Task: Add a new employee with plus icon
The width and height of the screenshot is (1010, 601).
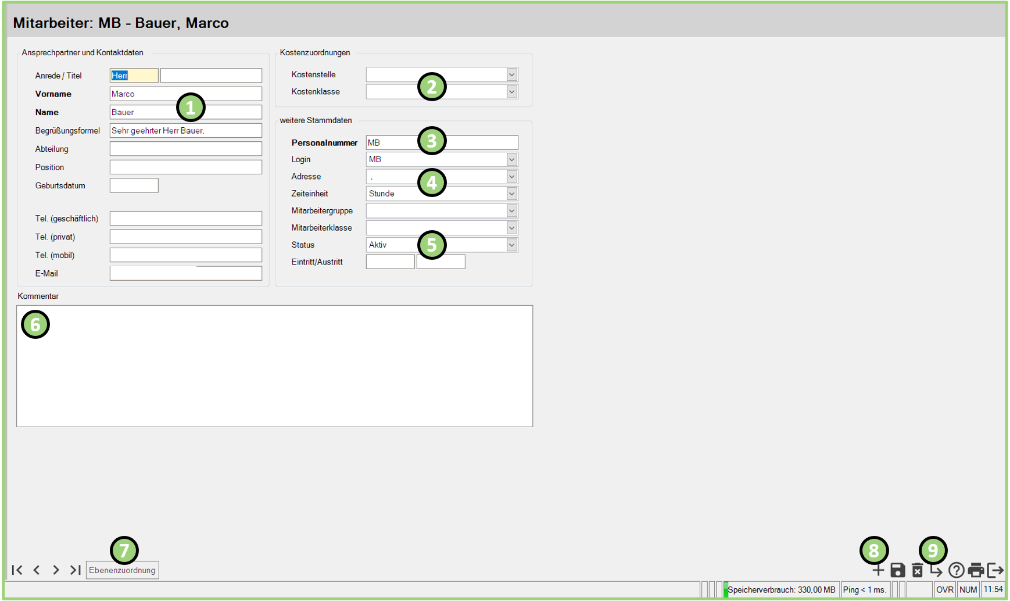Action: click(878, 570)
